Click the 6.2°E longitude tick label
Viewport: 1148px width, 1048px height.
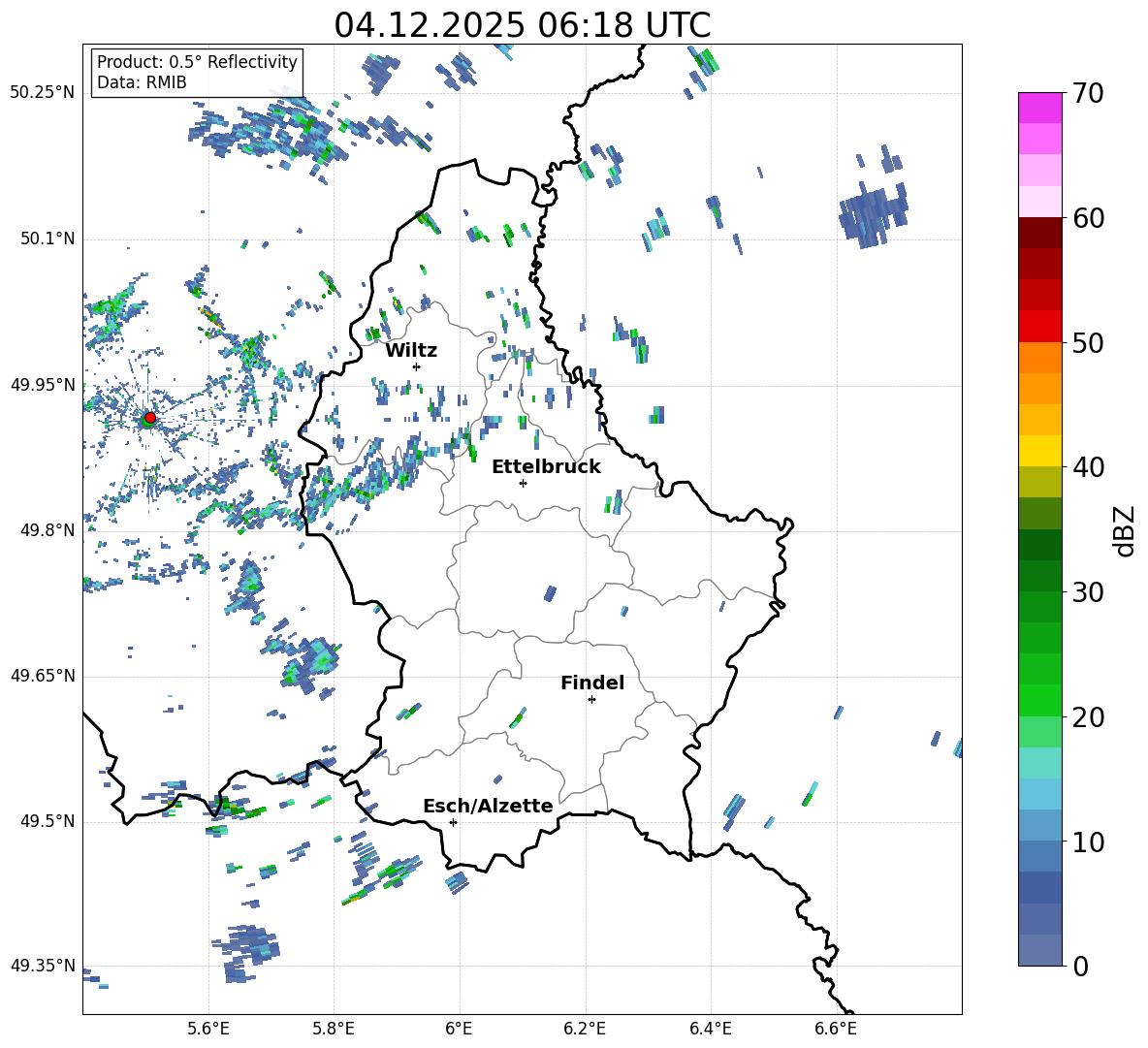(585, 1028)
